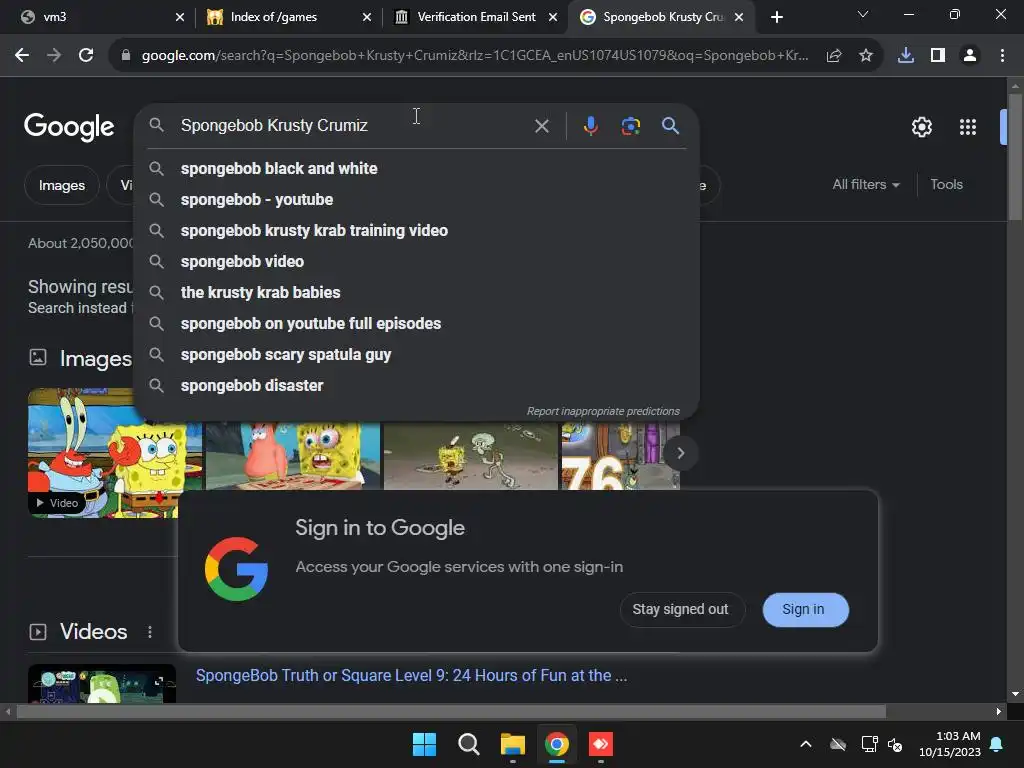Choose suggestion spongebob black and white
The image size is (1024, 768).
(416, 168)
